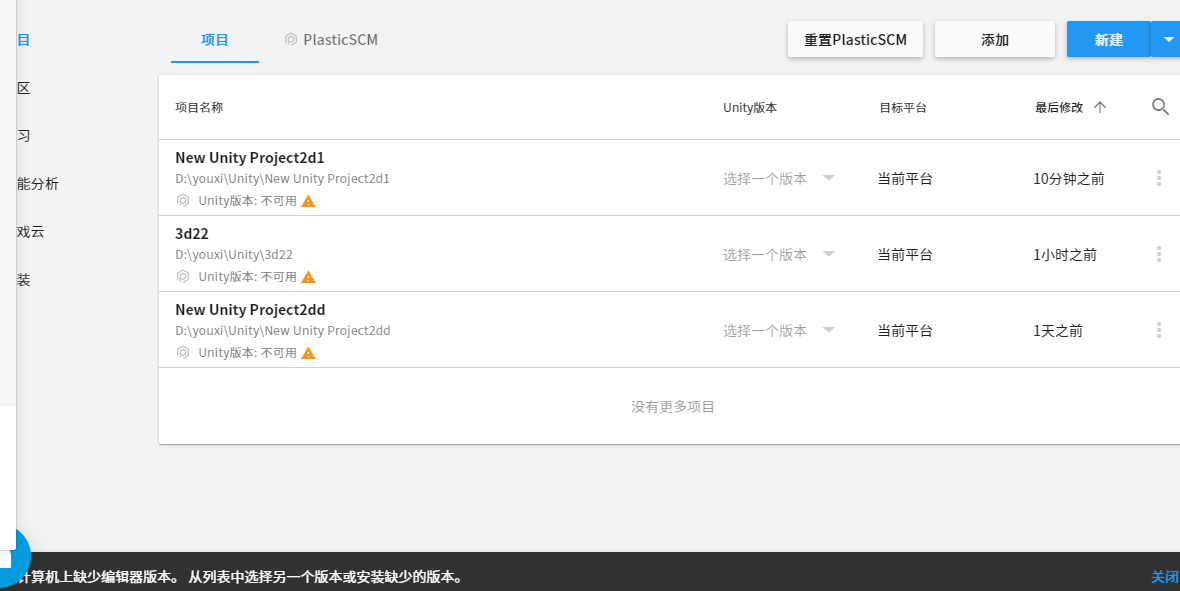
Task: Click path D:\youxi\Unity\New Unity Project2dd
Action: 283,331
